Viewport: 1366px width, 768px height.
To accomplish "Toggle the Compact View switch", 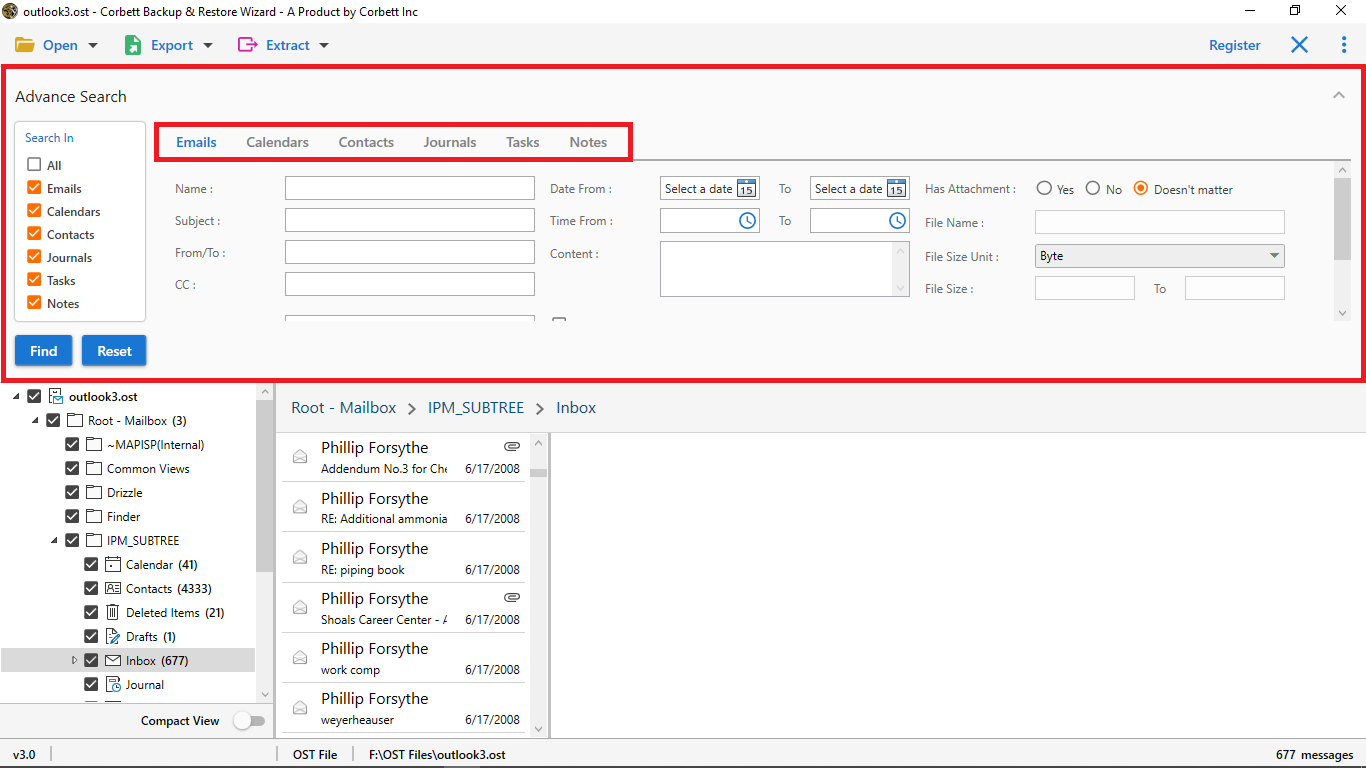I will tap(249, 721).
